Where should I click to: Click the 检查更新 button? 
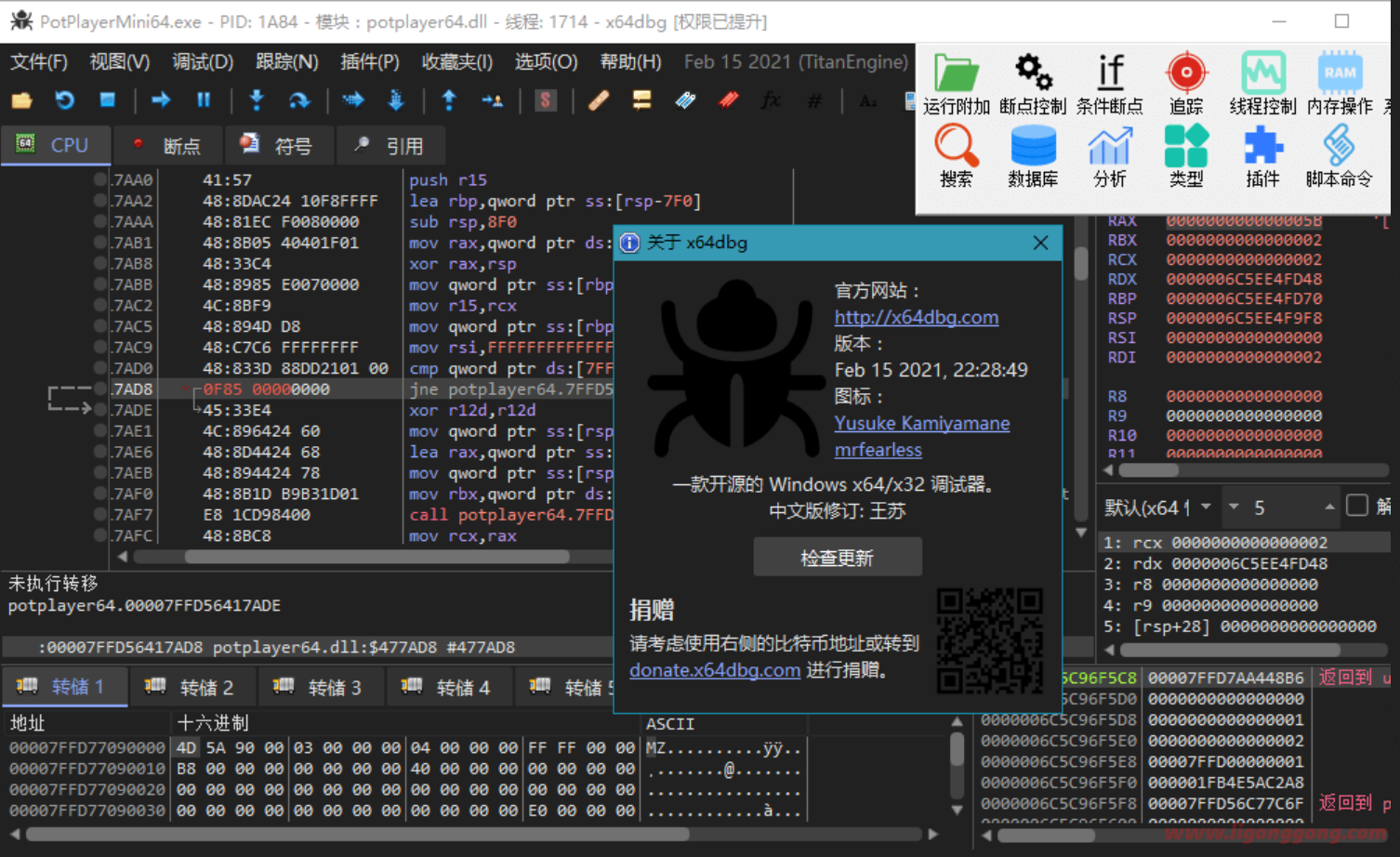[837, 558]
